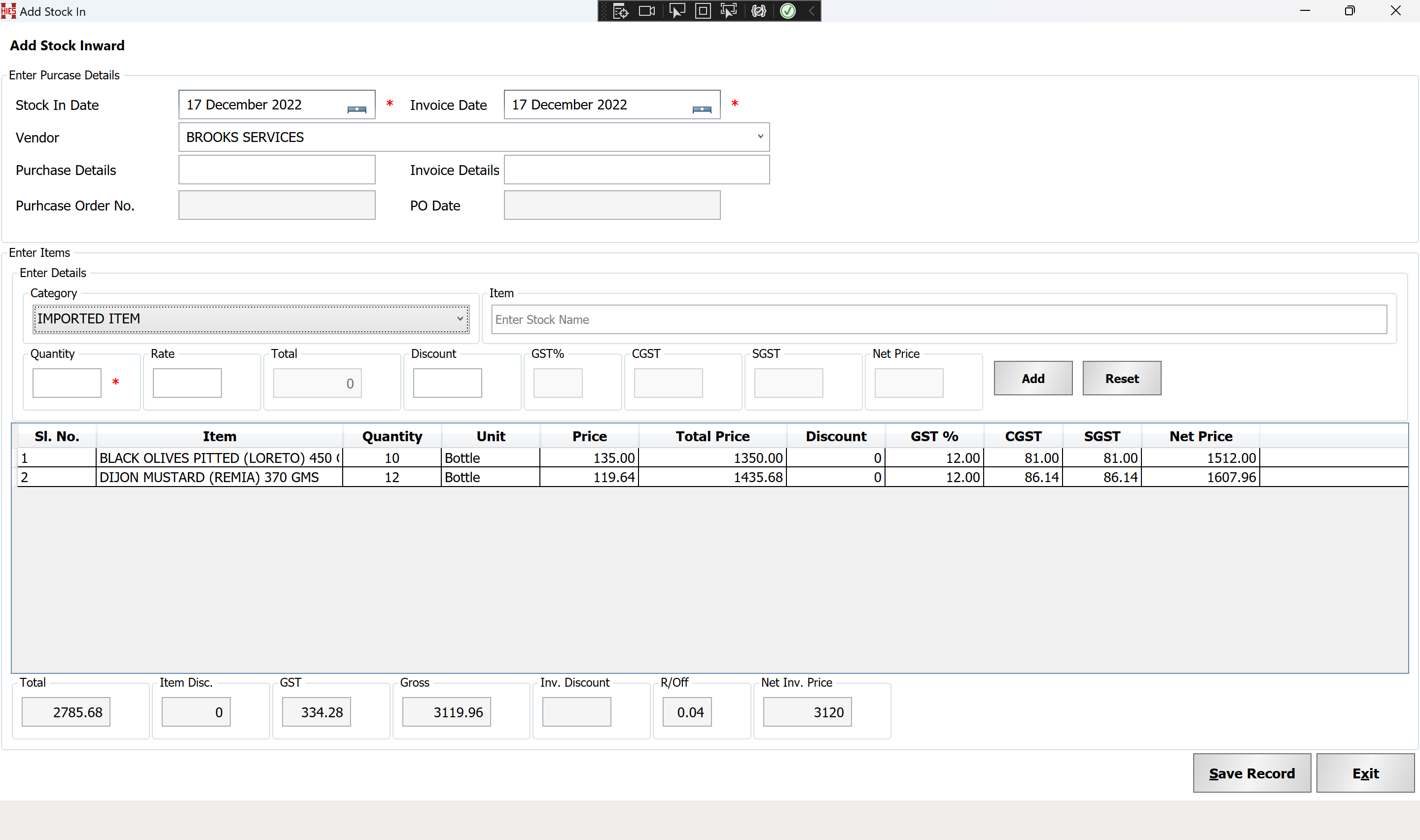The width and height of the screenshot is (1420, 840).
Task: Click the SGST entry field
Action: pyautogui.click(x=788, y=383)
